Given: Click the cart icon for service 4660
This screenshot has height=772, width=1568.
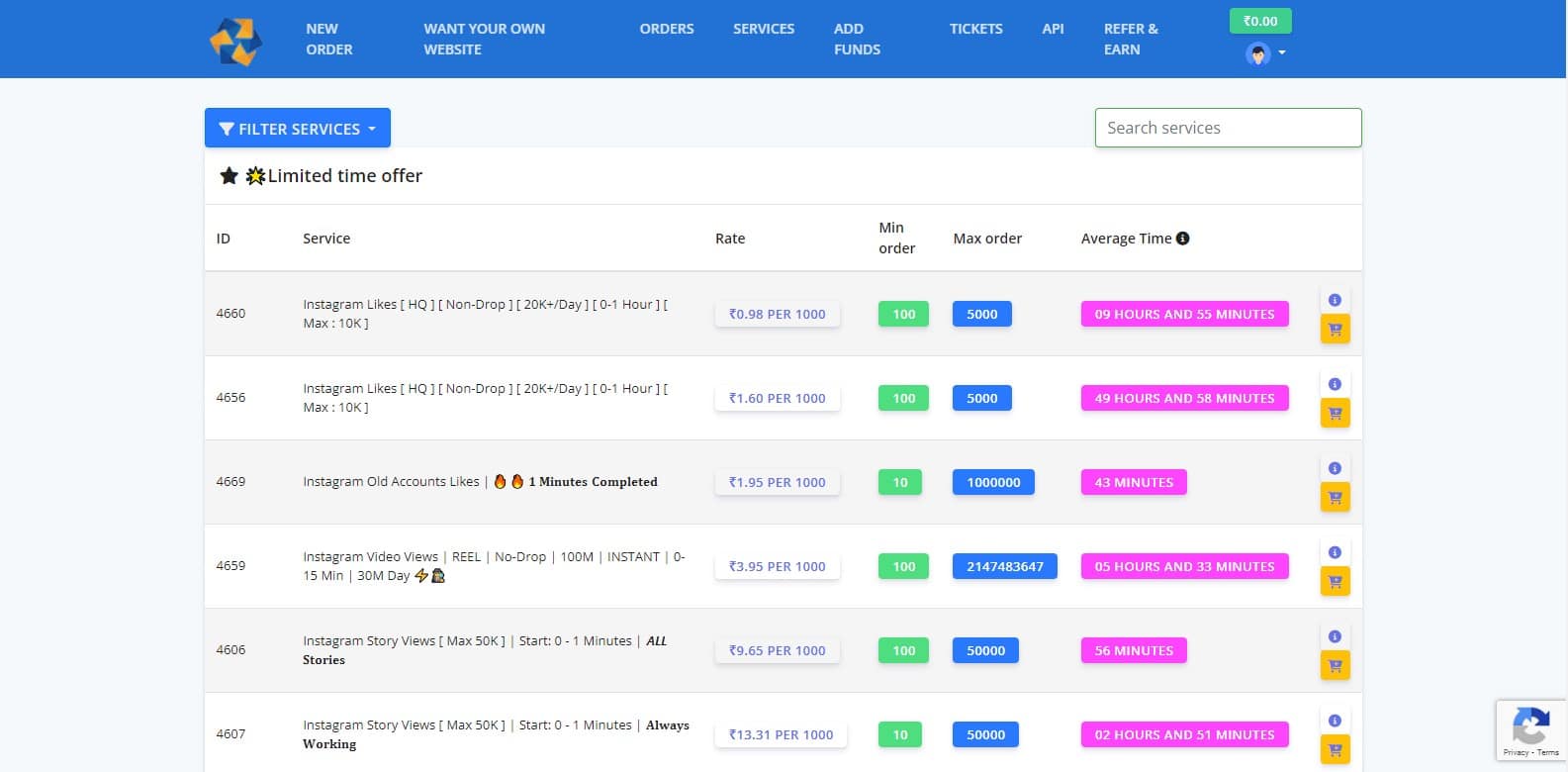Looking at the screenshot, I should point(1335,330).
